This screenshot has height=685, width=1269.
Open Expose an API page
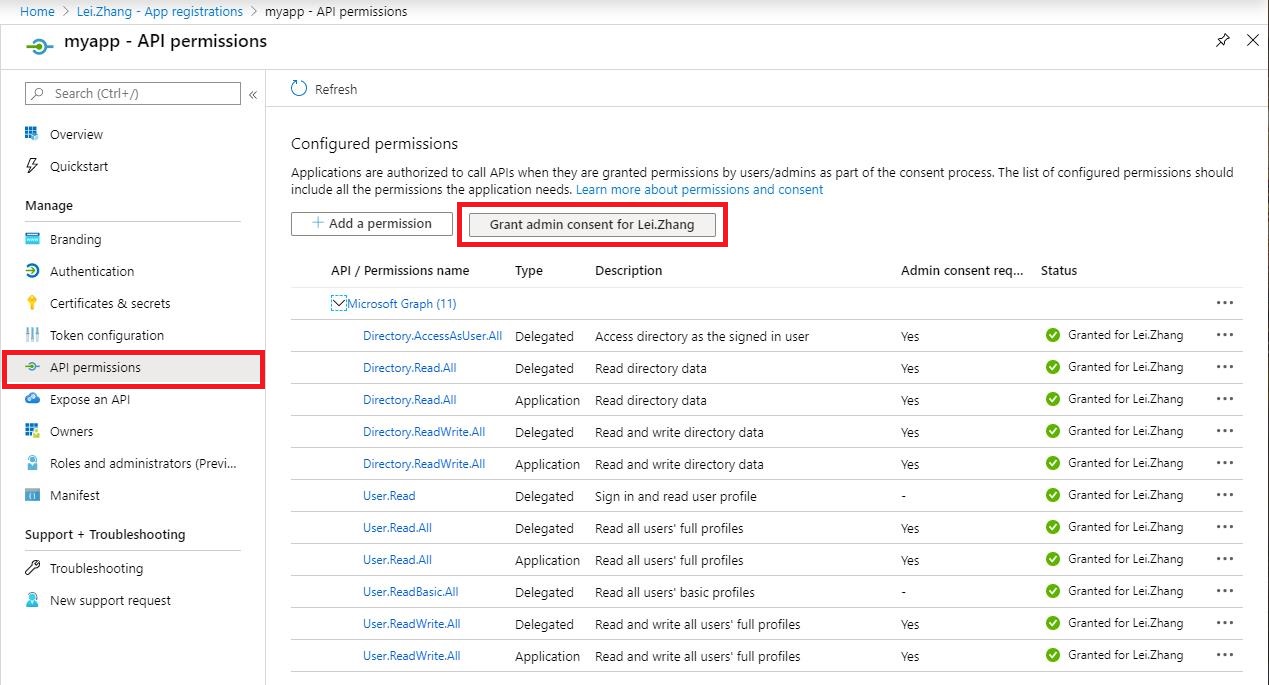point(90,399)
